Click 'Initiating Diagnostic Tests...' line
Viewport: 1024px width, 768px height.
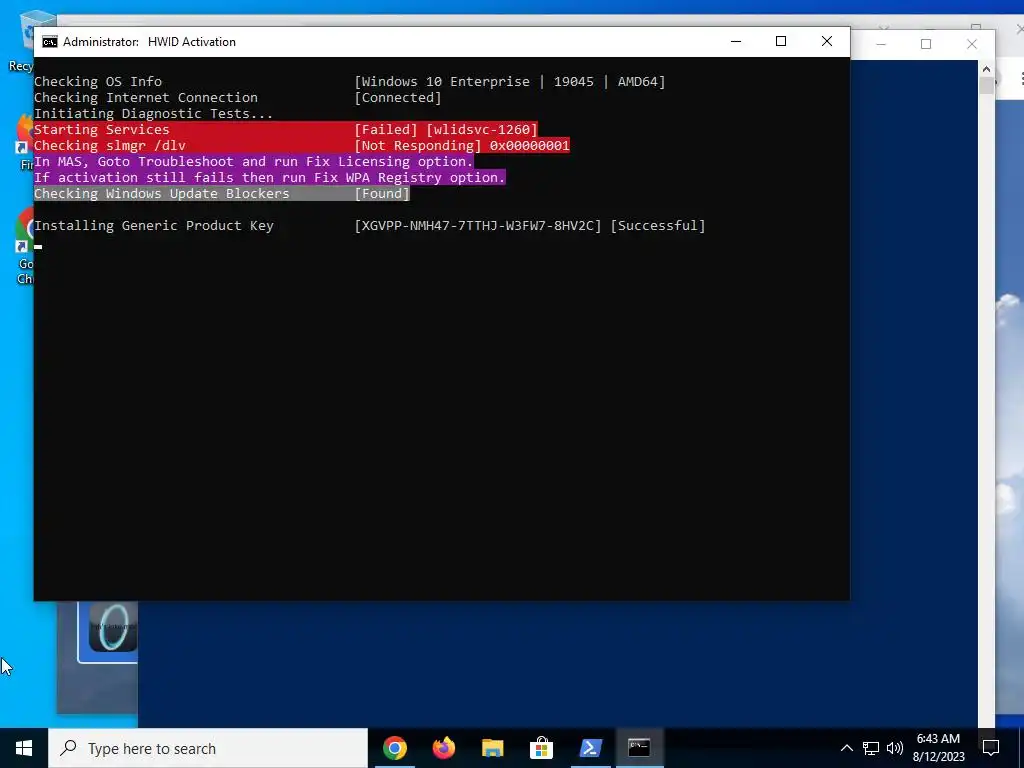(x=153, y=114)
